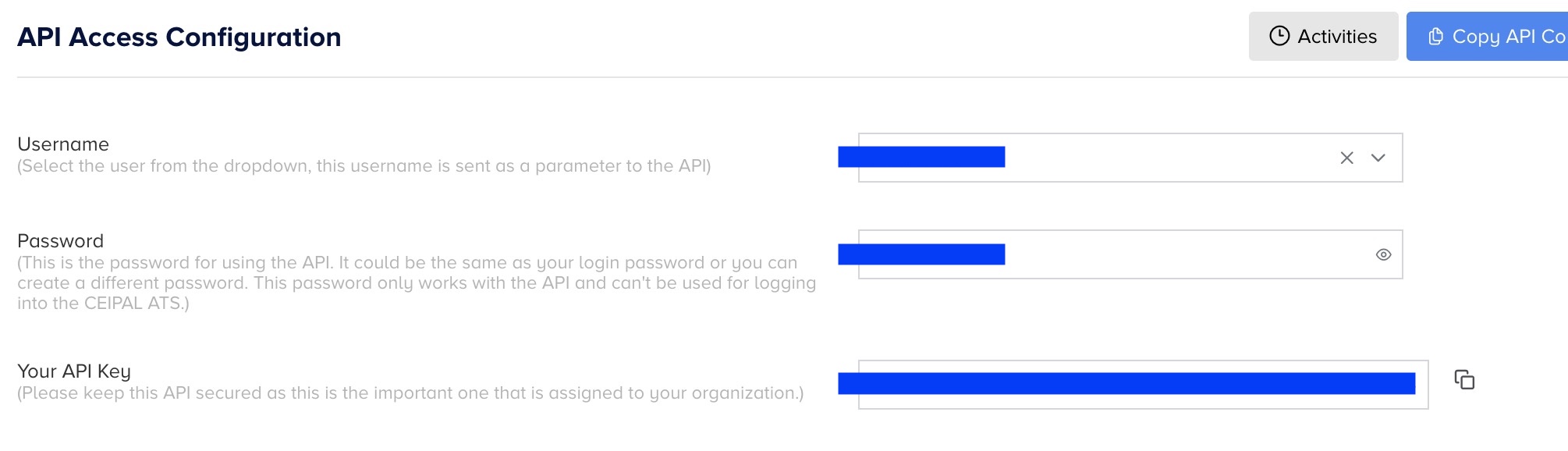Screen dimensions: 1568x451
Task: Click the copy icon in Copy API button
Action: pyautogui.click(x=1435, y=37)
